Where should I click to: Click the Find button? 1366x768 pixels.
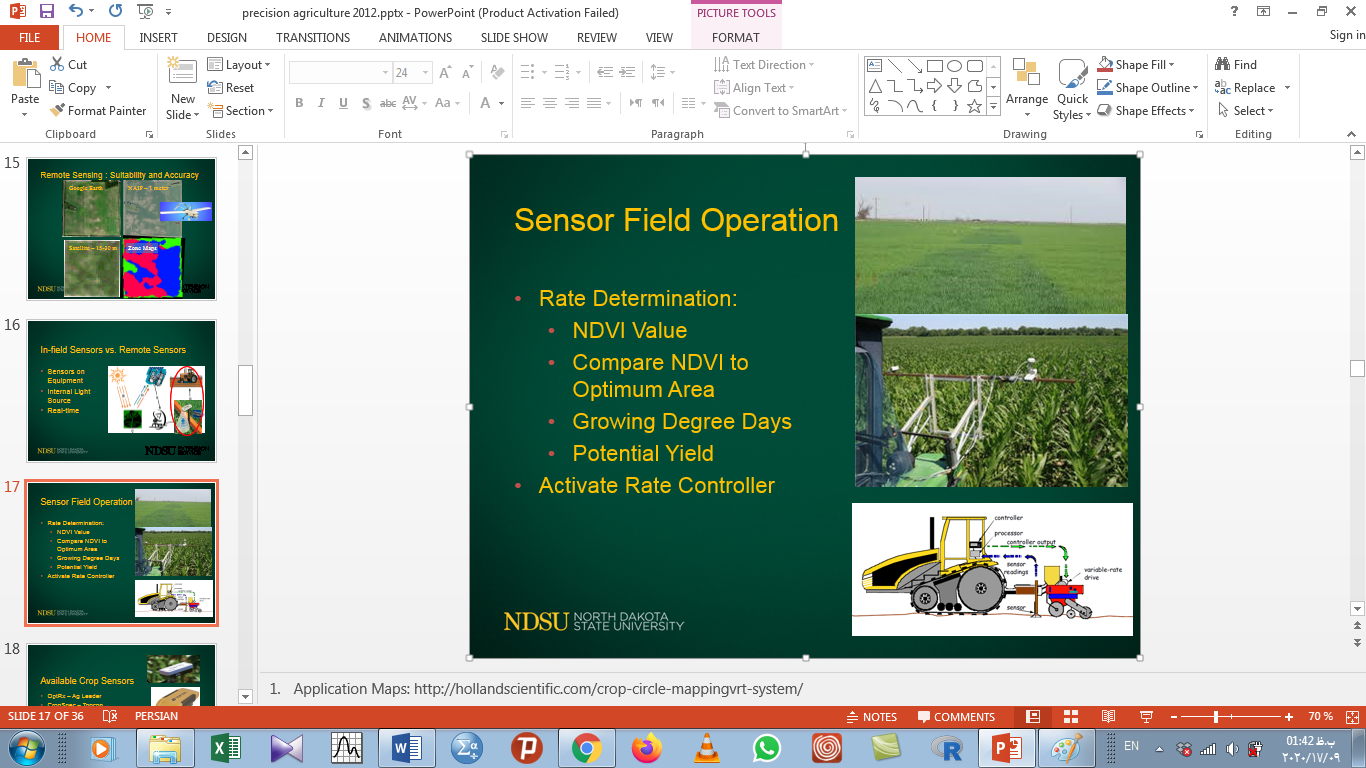tap(1236, 65)
